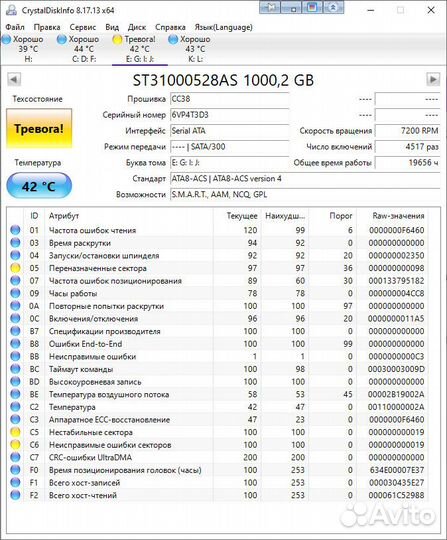The height and width of the screenshot is (540, 447).
Task: Open the Справка menu
Action: click(170, 27)
